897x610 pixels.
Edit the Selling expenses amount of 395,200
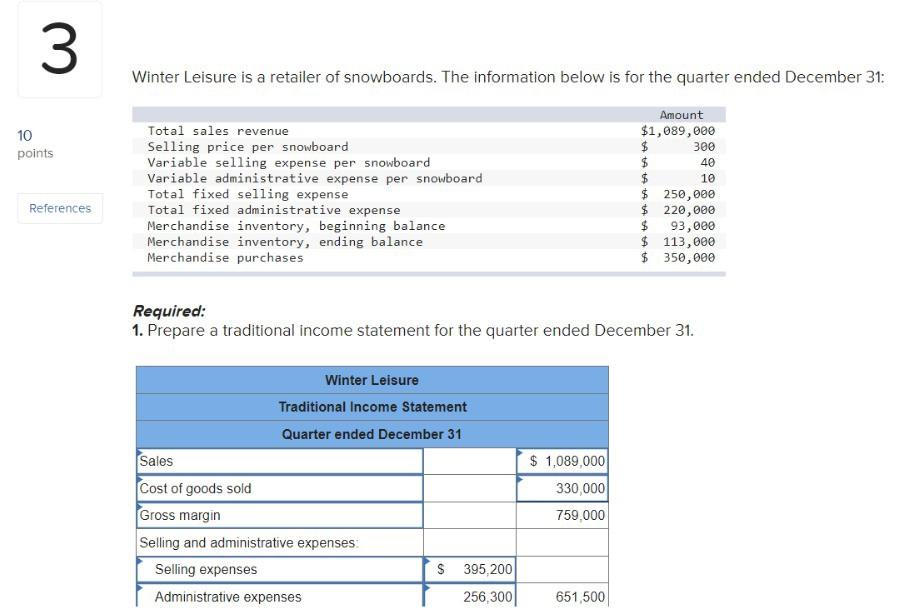tap(470, 568)
